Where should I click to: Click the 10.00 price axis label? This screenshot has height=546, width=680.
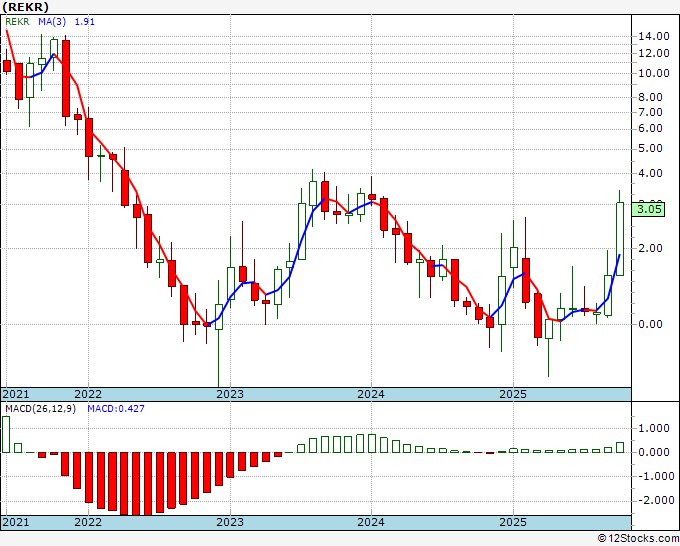(x=654, y=73)
